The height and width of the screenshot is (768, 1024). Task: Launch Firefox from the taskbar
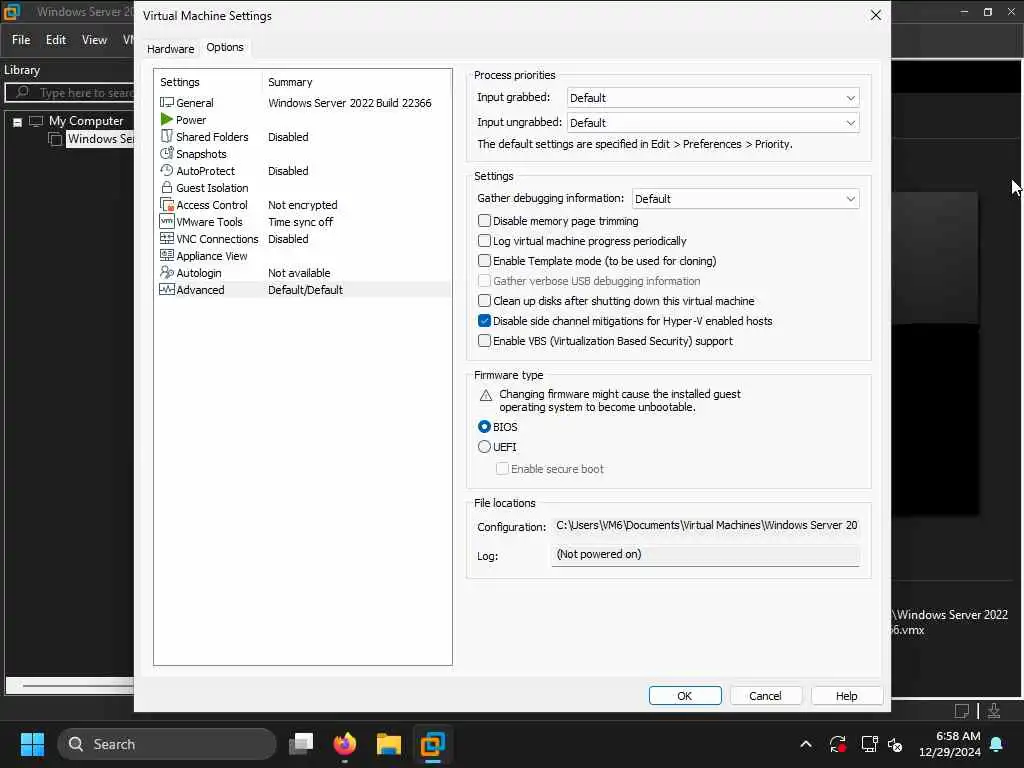pyautogui.click(x=345, y=744)
